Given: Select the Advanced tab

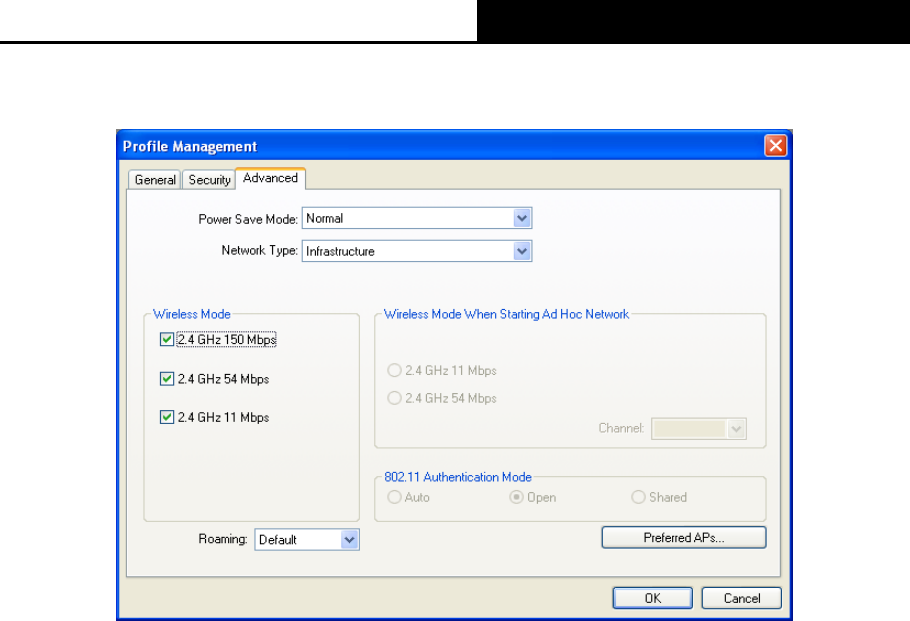Looking at the screenshot, I should [x=270, y=178].
